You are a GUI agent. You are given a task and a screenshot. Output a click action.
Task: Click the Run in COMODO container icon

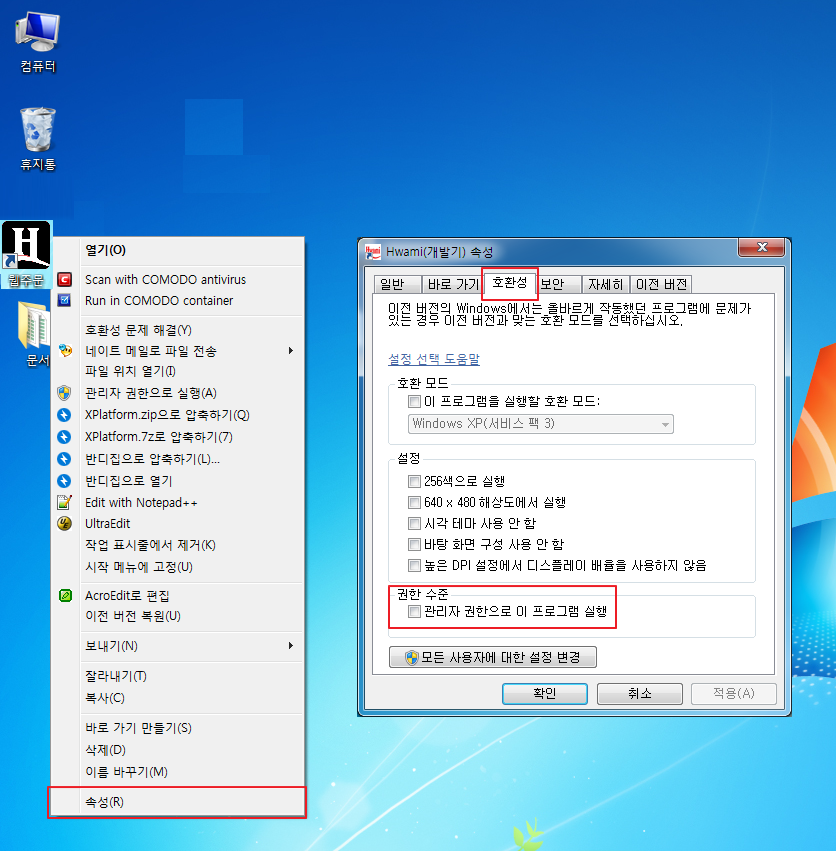tap(63, 301)
